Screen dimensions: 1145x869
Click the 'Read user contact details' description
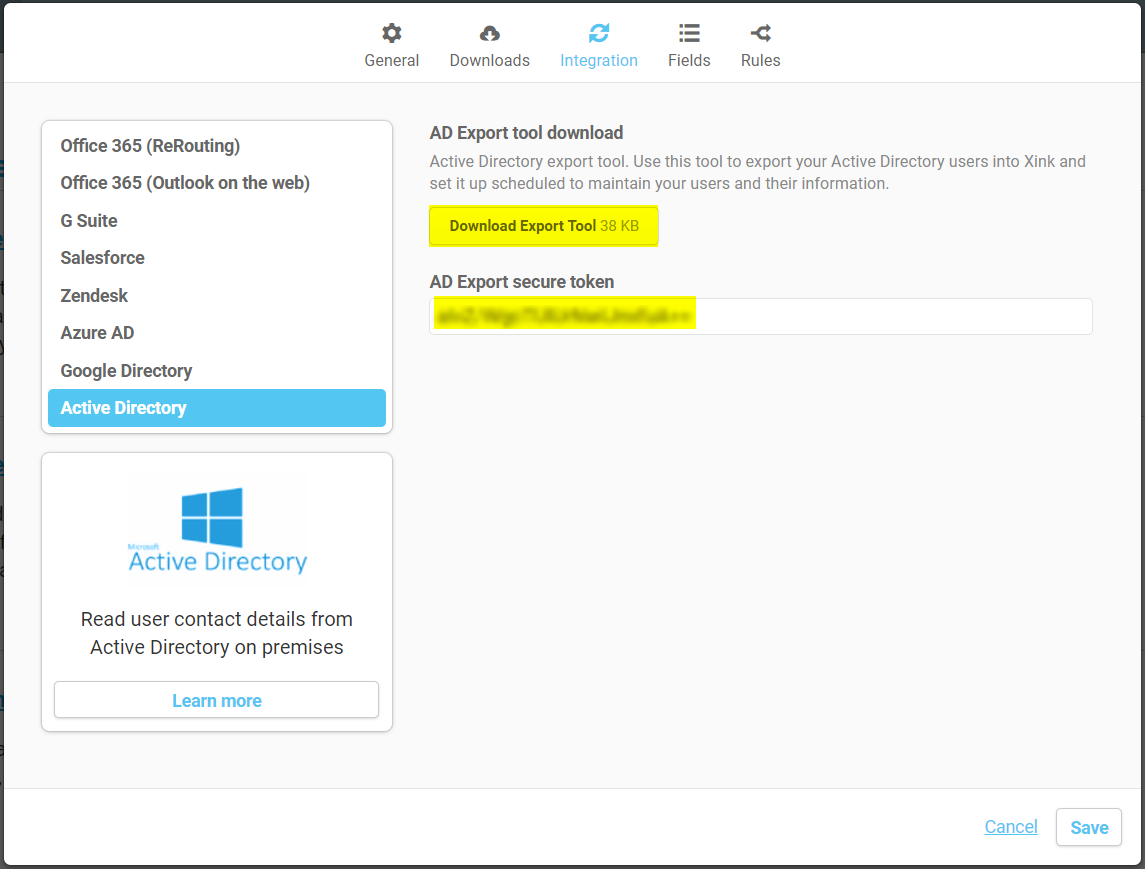[x=216, y=633]
